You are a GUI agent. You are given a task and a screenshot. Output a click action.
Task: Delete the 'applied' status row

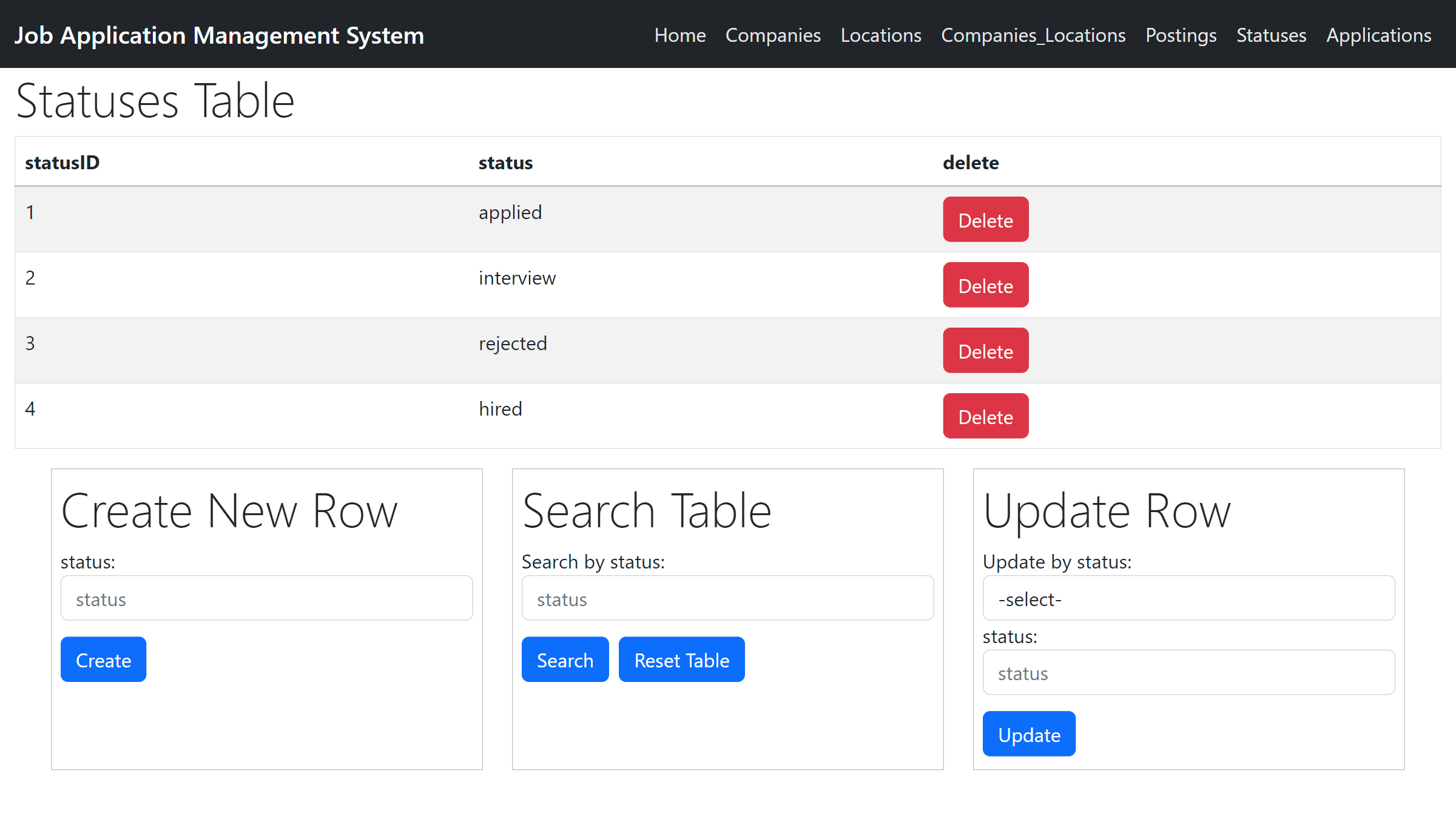(x=985, y=220)
